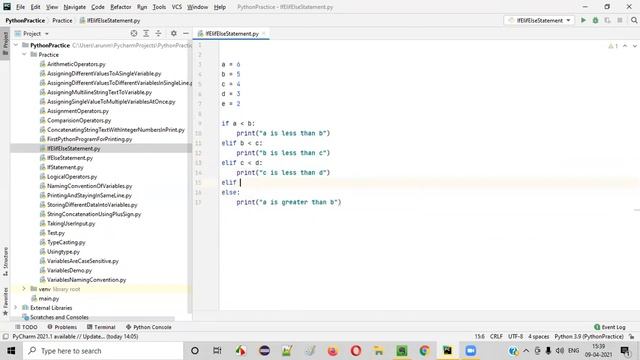Select TypeCasting.py file

66,242
